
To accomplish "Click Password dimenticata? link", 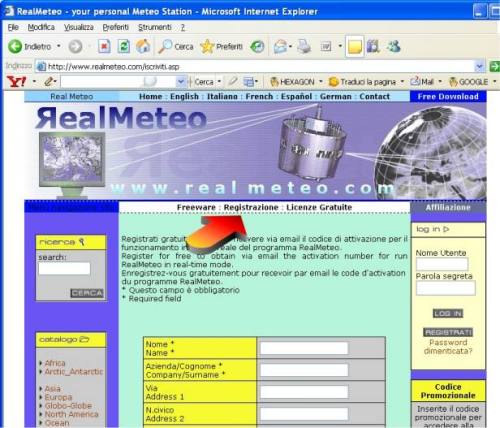I will (448, 347).
